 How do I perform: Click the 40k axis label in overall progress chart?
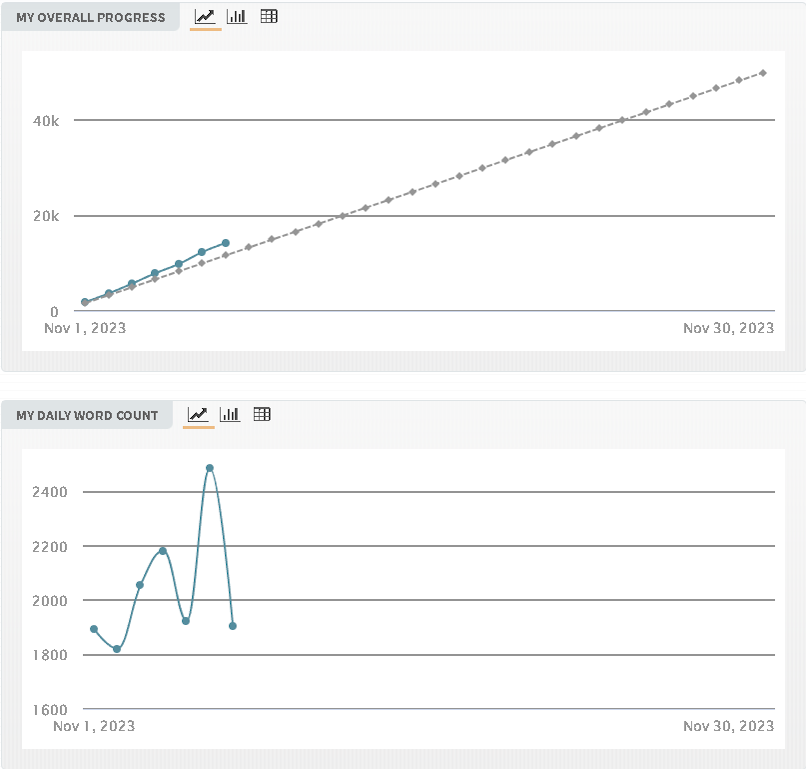(47, 121)
